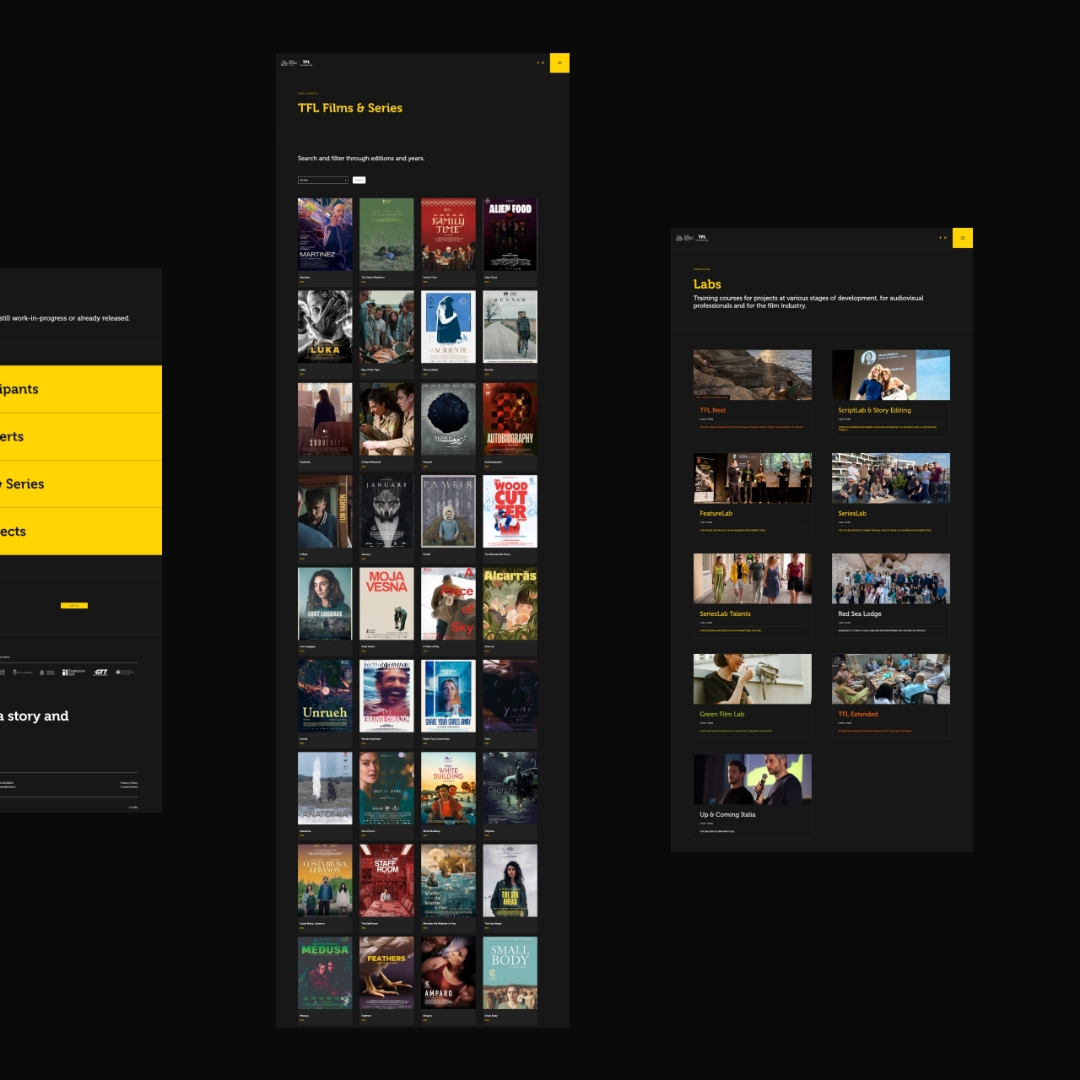Open the Medusa film poster
This screenshot has height=1080, width=1080.
click(325, 973)
